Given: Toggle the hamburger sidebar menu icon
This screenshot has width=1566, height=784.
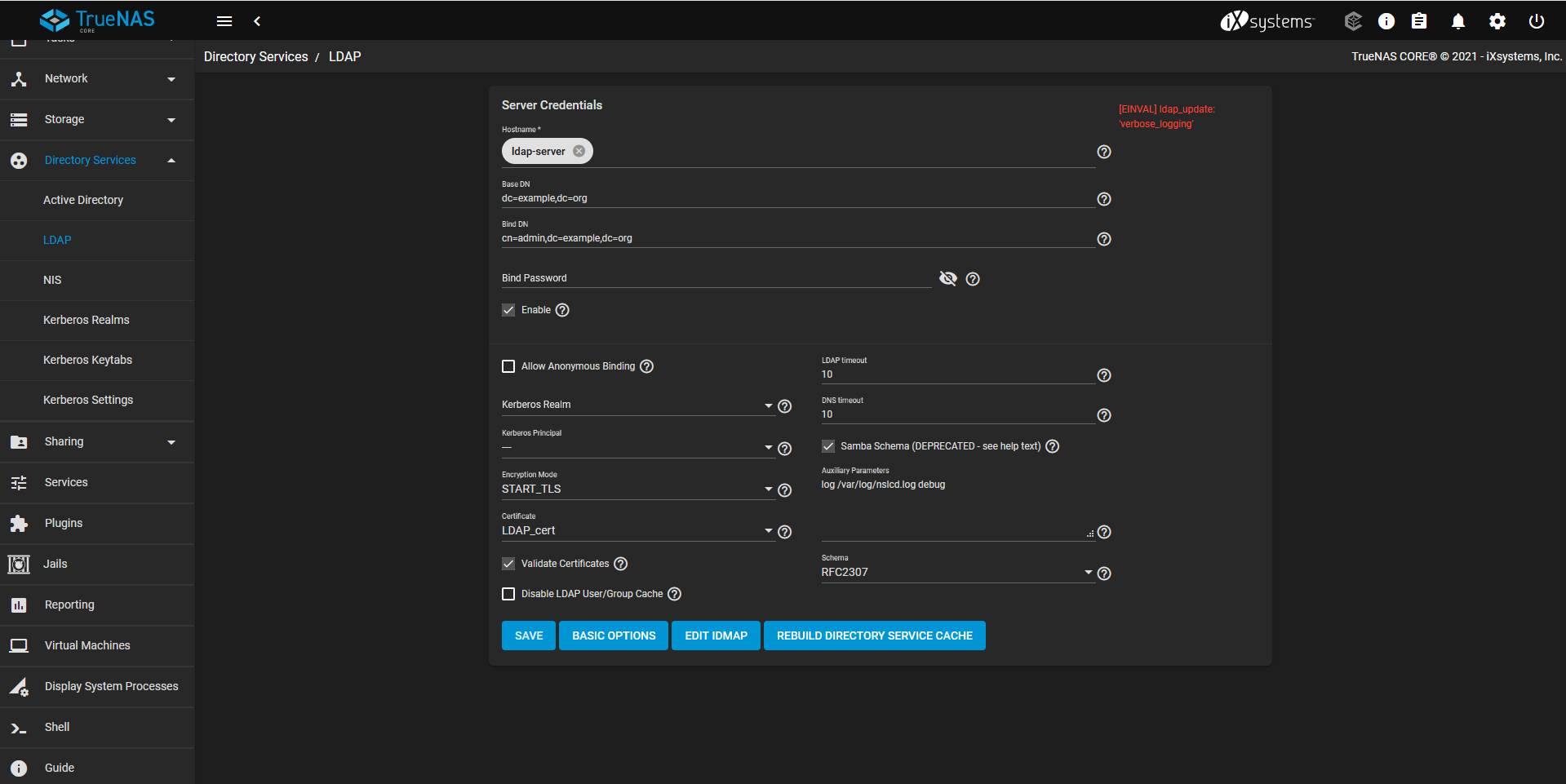Looking at the screenshot, I should [x=224, y=21].
